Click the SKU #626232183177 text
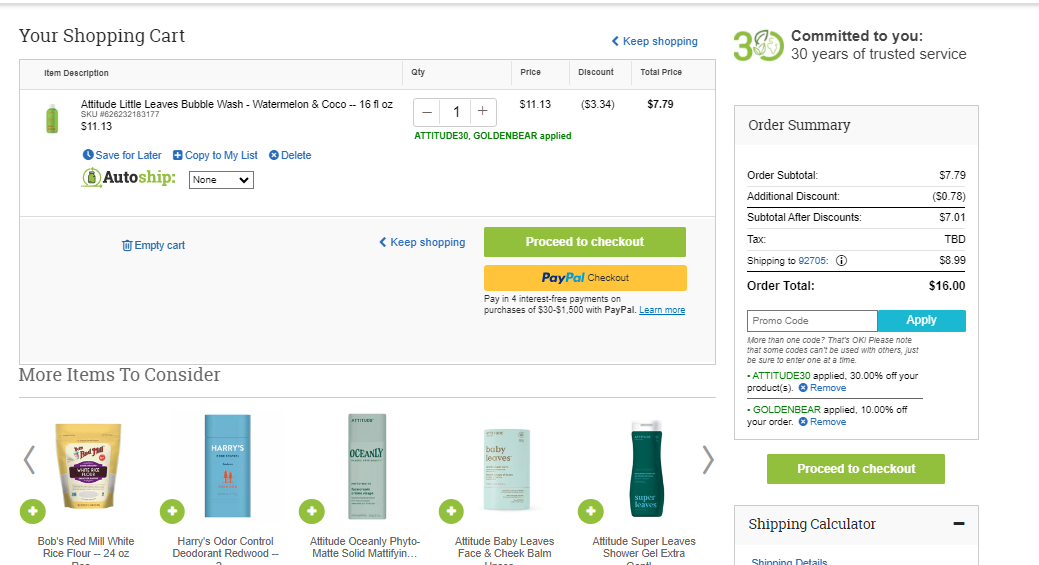The image size is (1039, 565). point(120,115)
